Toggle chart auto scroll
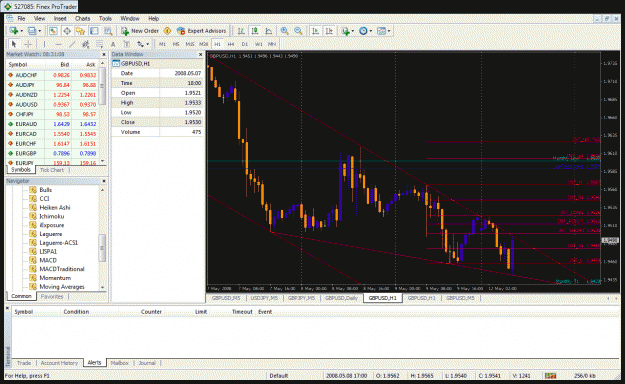The image size is (625, 384). click(x=315, y=31)
